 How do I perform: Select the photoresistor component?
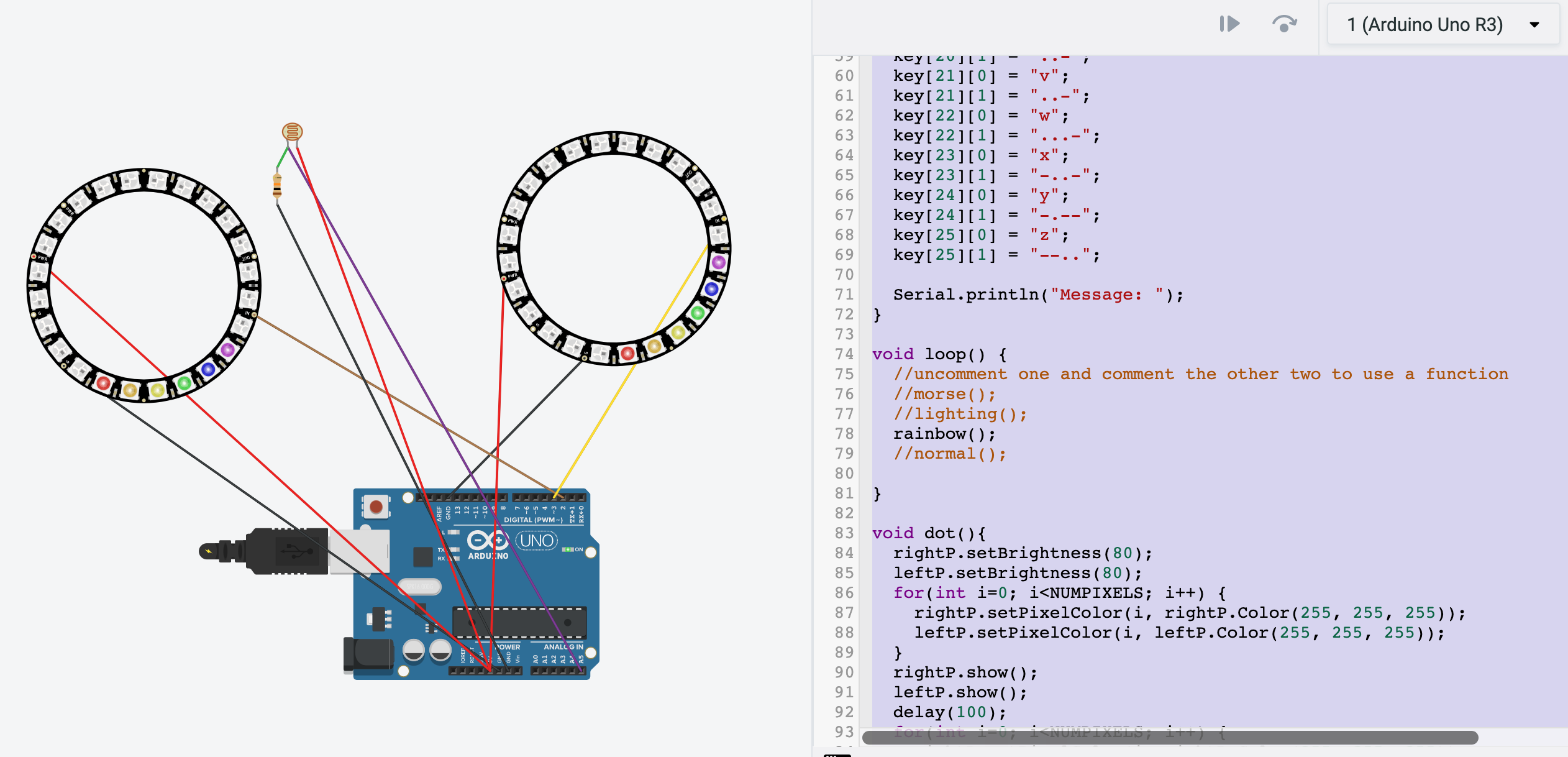pyautogui.click(x=292, y=132)
